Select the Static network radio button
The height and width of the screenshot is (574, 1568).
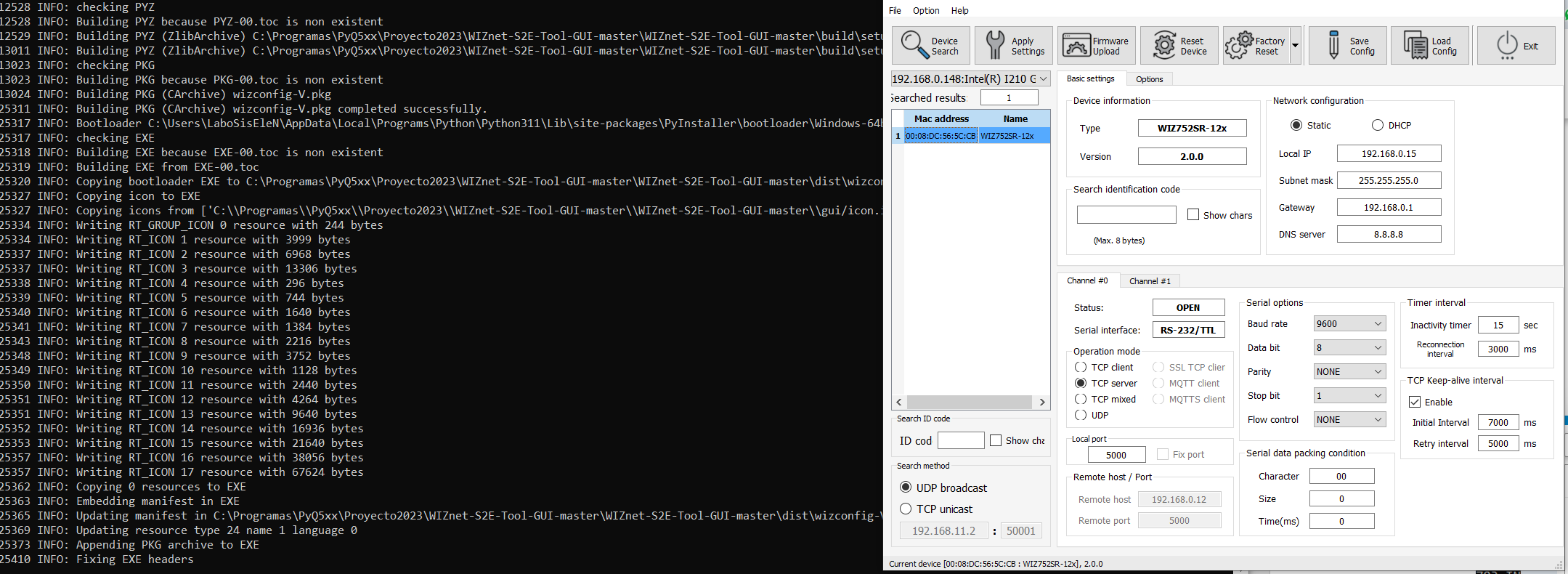coord(1296,125)
